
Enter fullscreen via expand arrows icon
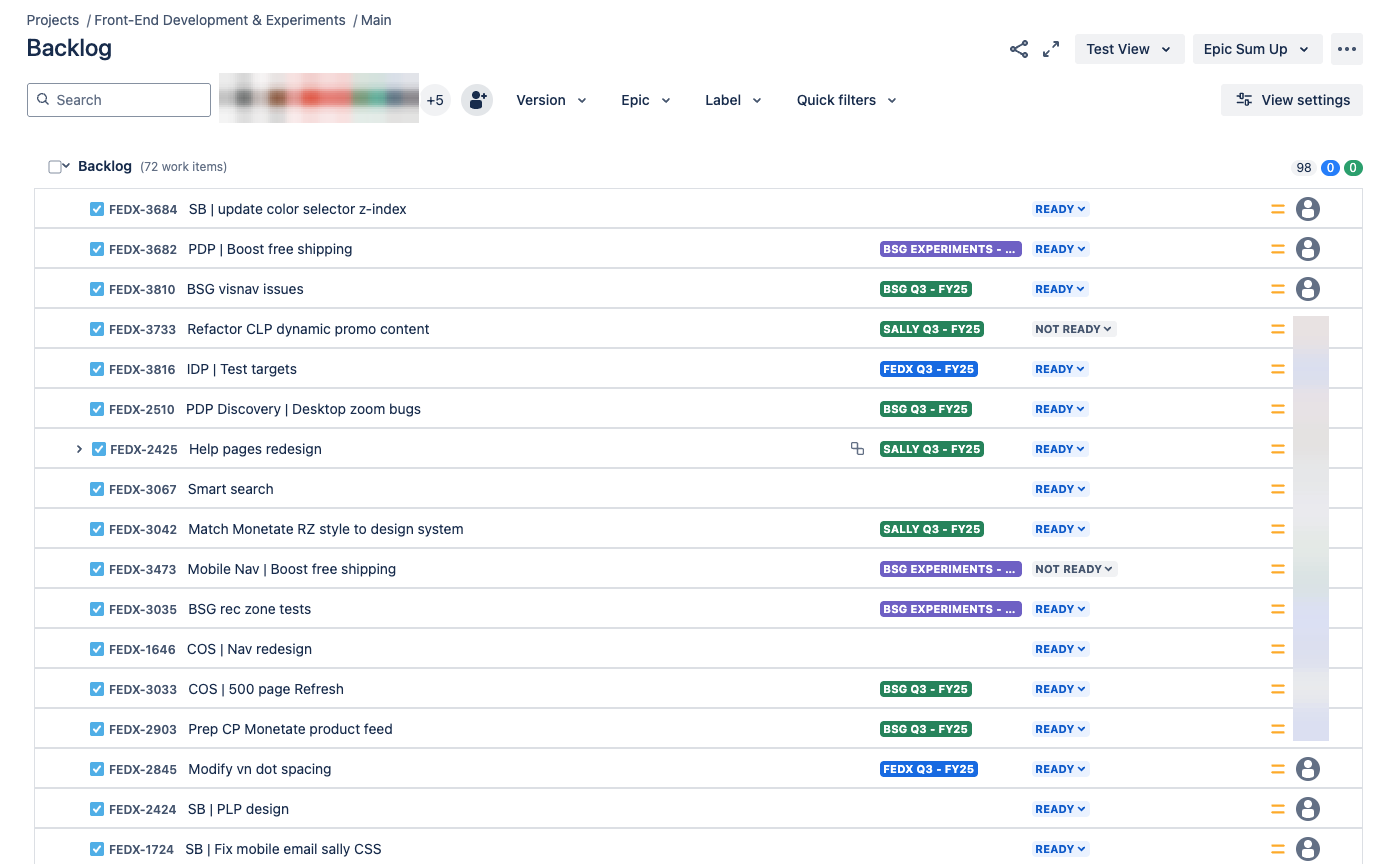[x=1051, y=49]
